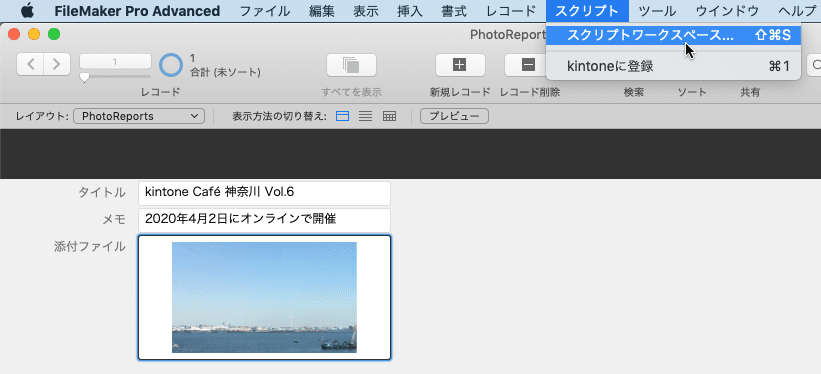
Task: Open the ヘルプ menu
Action: (797, 10)
